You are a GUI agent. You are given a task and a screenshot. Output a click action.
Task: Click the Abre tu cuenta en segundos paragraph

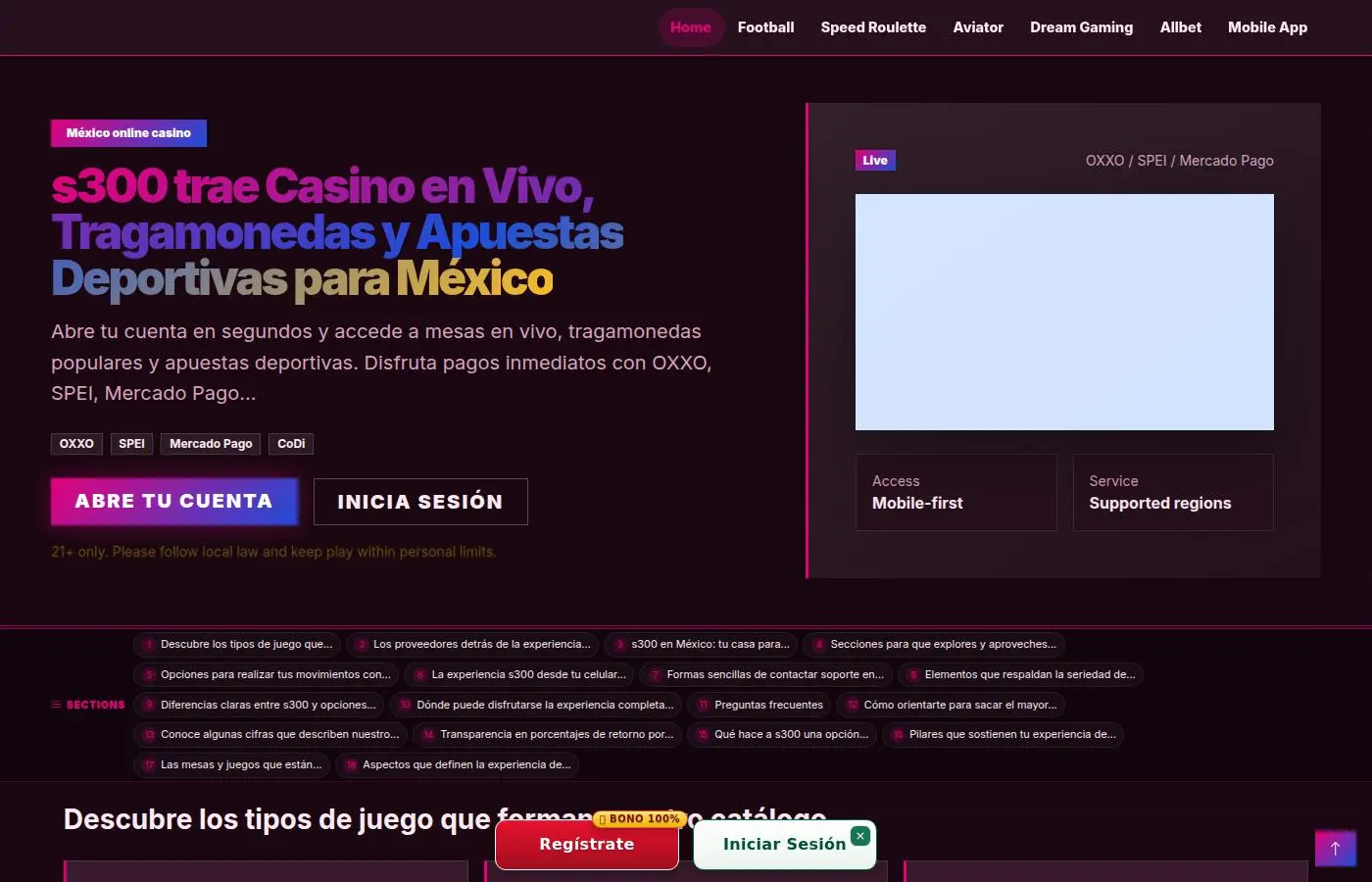381,363
